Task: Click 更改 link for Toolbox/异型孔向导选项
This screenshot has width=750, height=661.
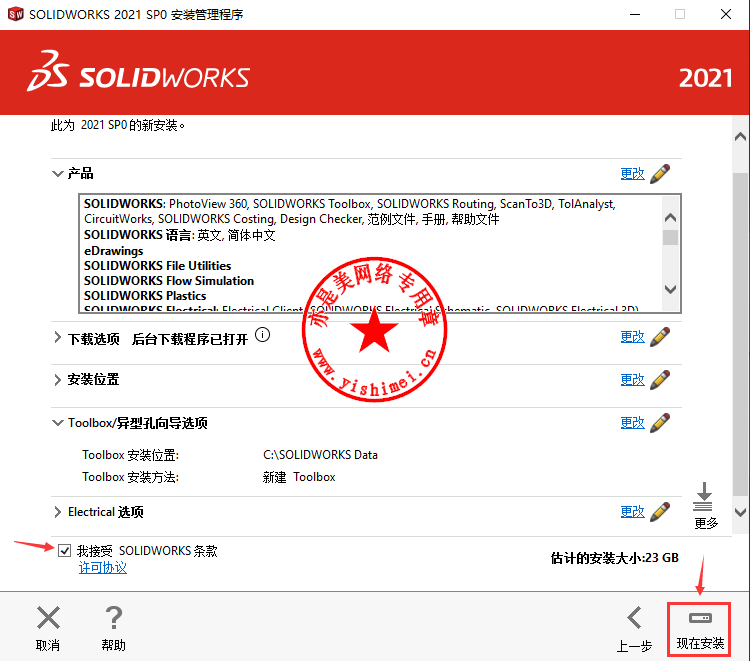Action: pos(632,423)
